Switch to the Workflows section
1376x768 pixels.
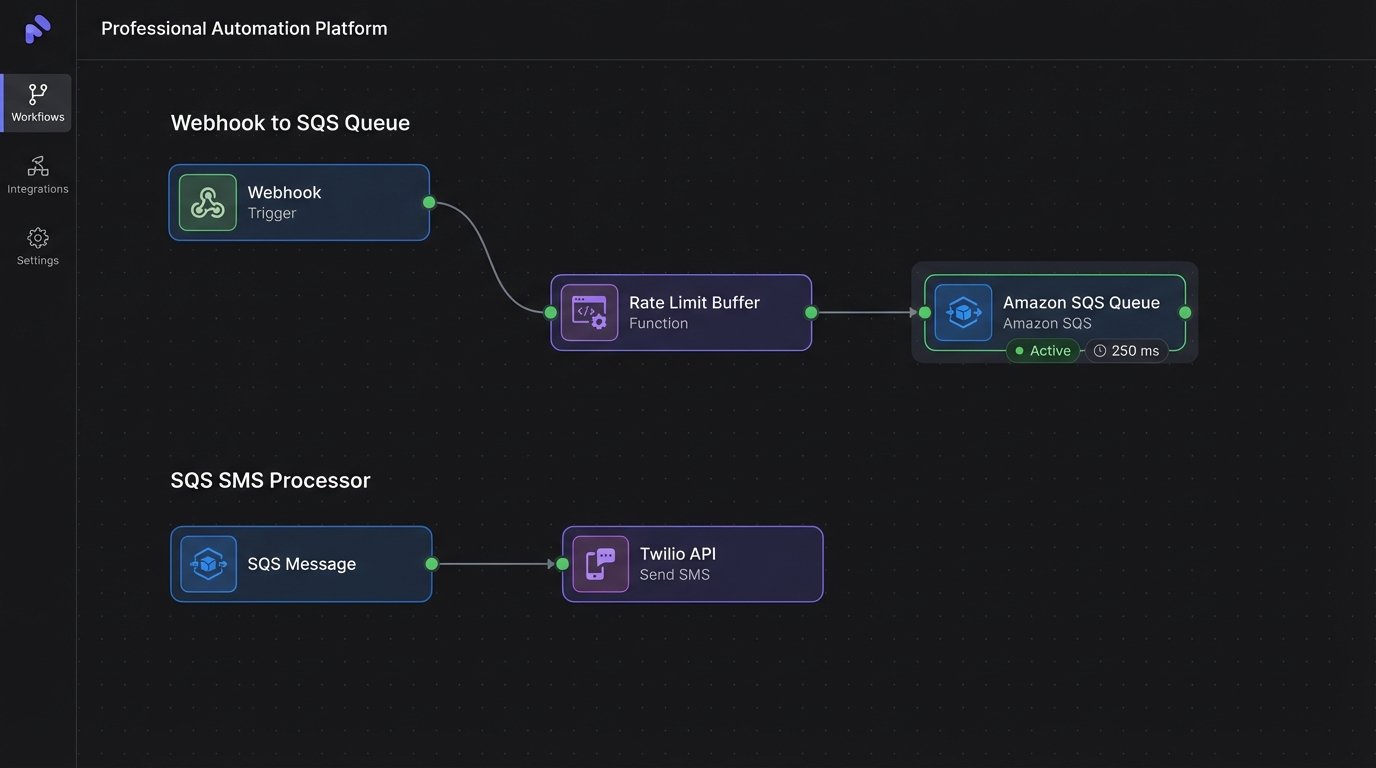coord(37,100)
